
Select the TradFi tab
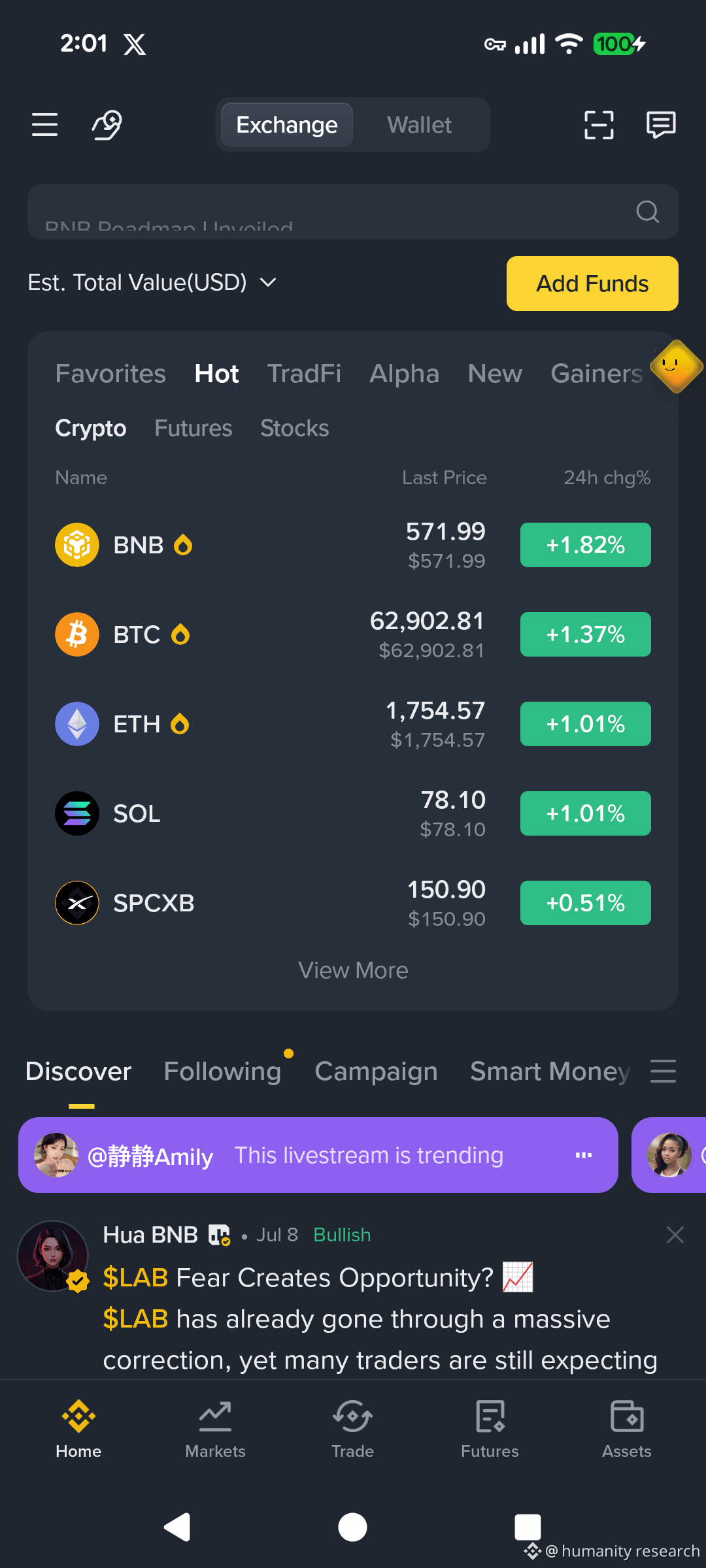tap(304, 374)
